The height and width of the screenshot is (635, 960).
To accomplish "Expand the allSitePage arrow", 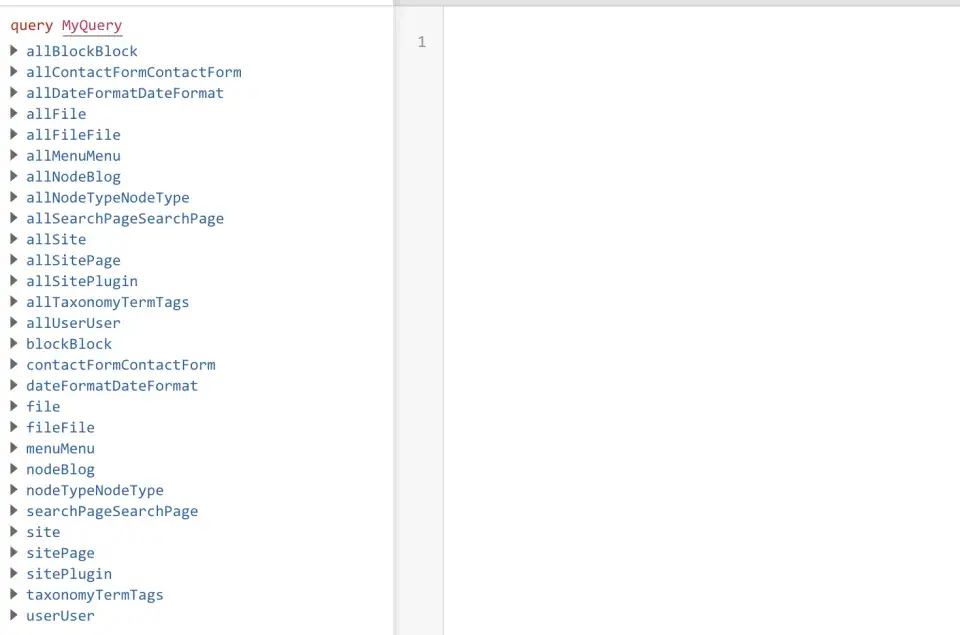I will (13, 259).
